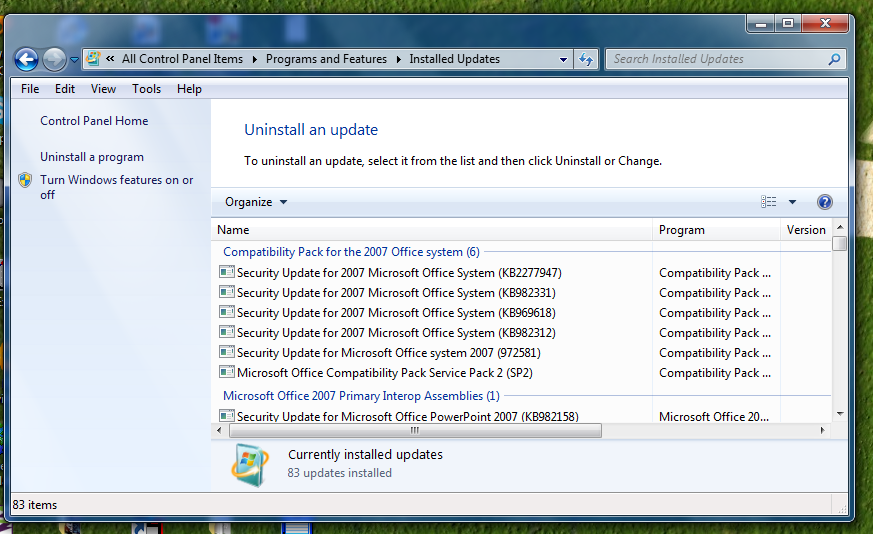This screenshot has width=873, height=534.
Task: Go to Control Panel Home link
Action: click(94, 121)
